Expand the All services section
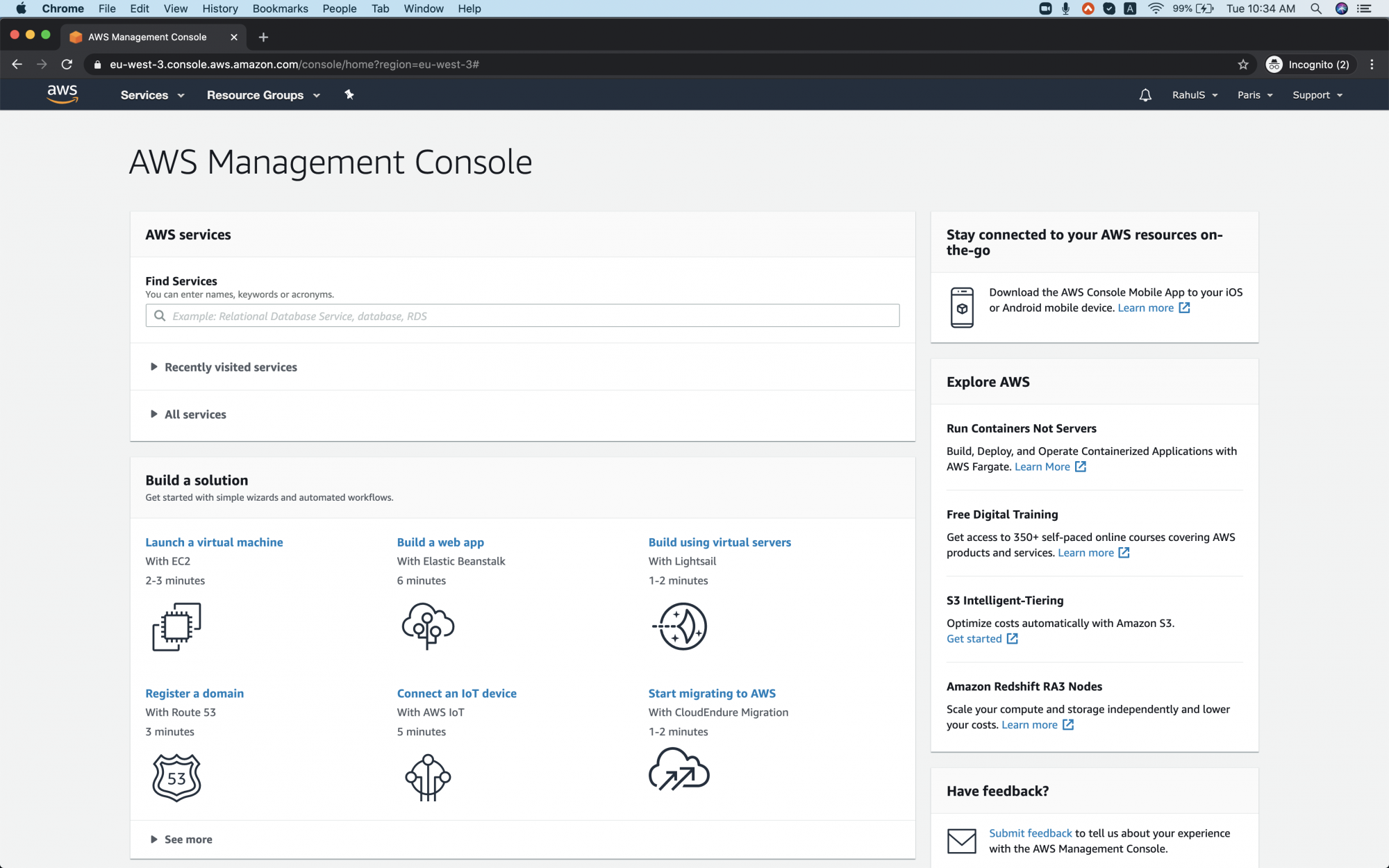The width and height of the screenshot is (1389, 868). (195, 414)
